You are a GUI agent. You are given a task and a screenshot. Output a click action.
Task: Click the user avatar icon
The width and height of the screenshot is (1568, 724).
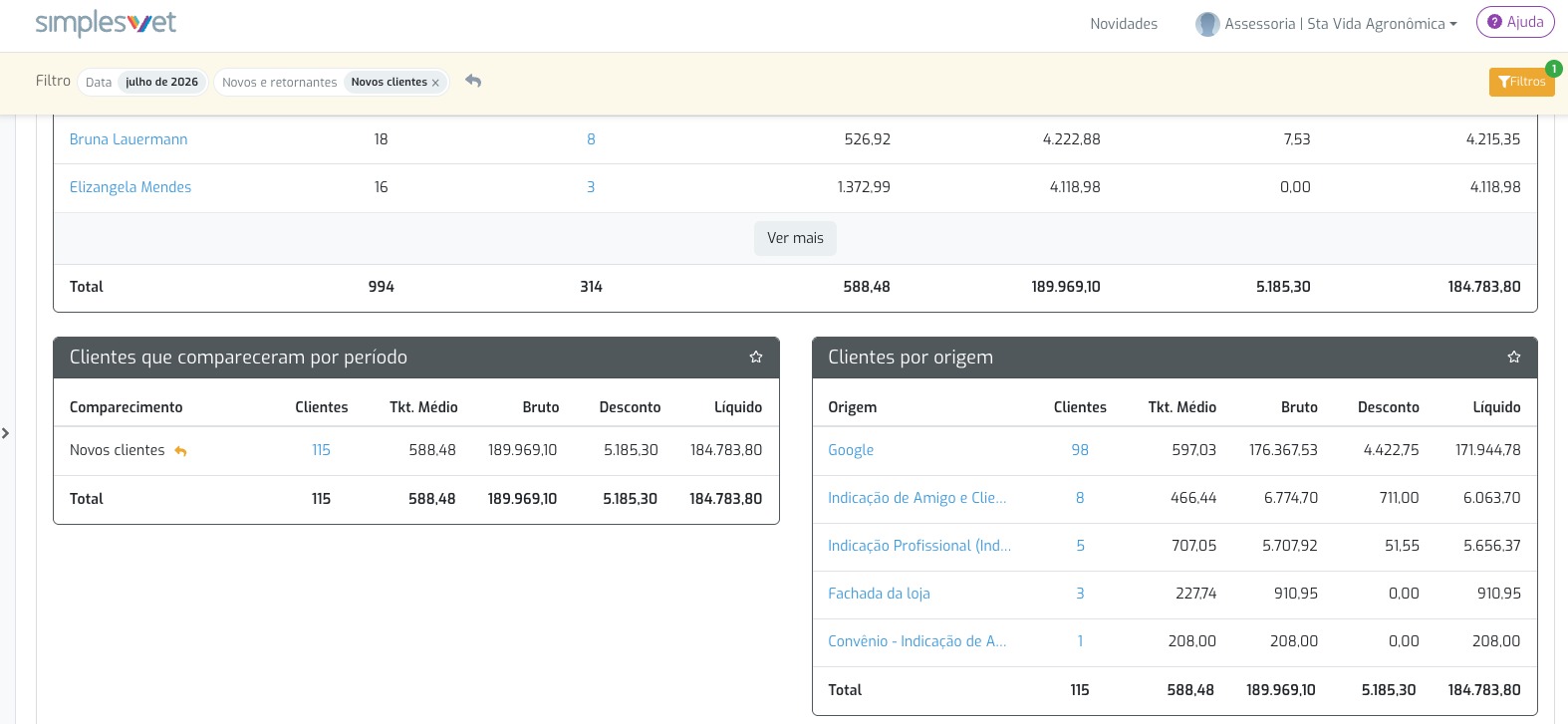point(1207,24)
